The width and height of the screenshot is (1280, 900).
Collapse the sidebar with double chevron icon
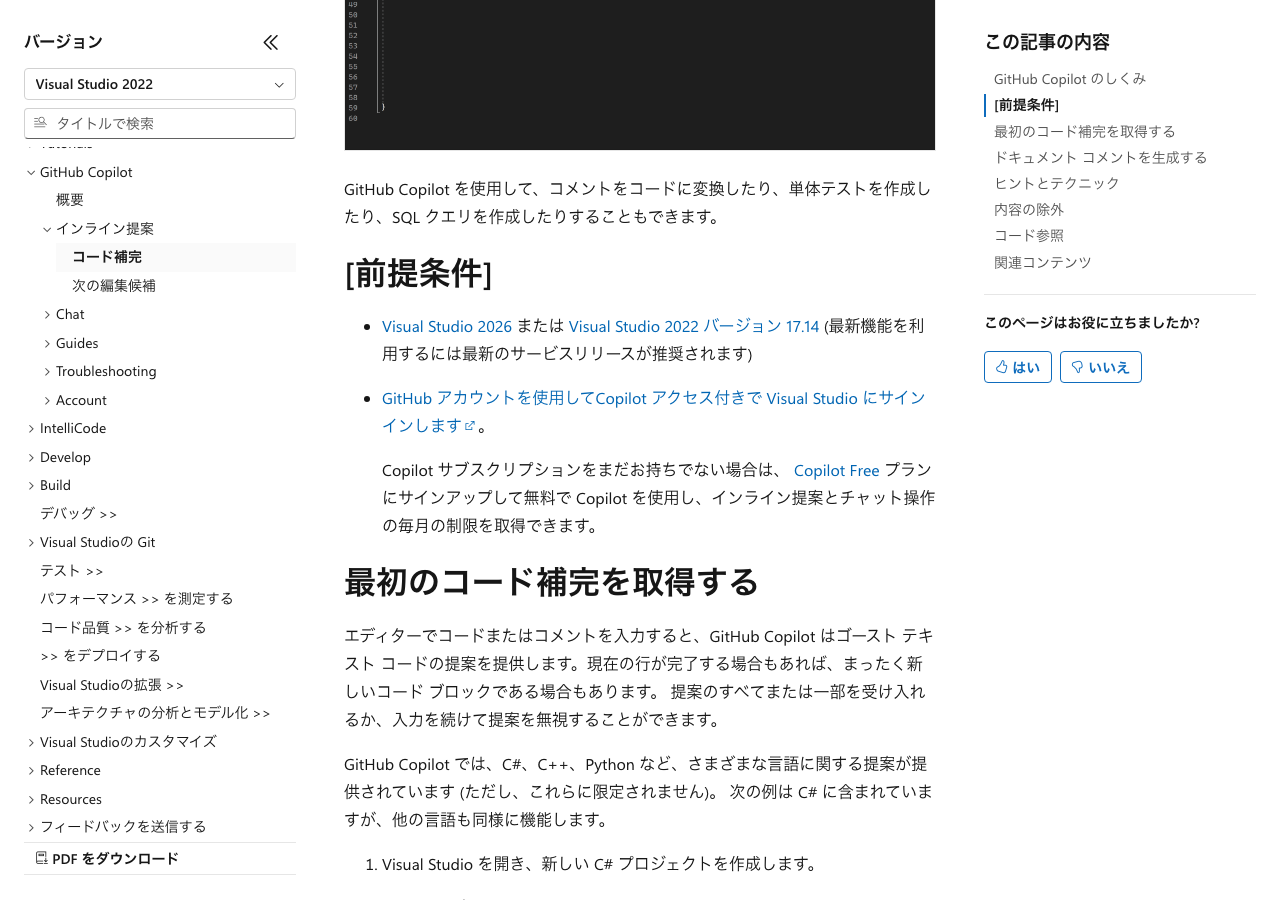[271, 42]
